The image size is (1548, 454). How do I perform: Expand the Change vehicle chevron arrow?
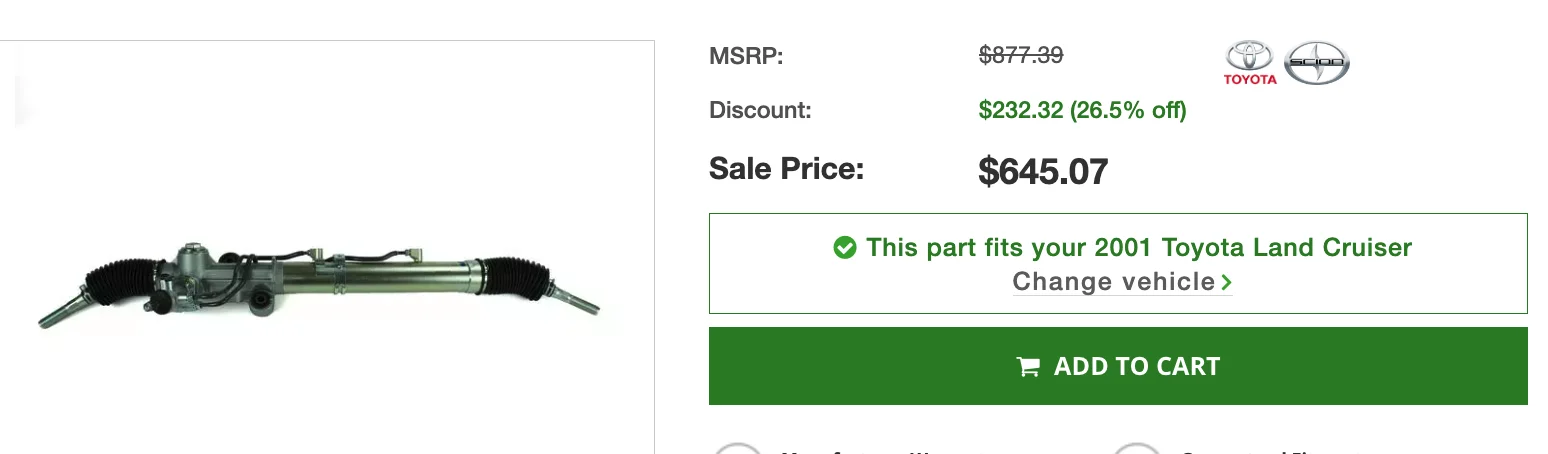tap(1227, 283)
